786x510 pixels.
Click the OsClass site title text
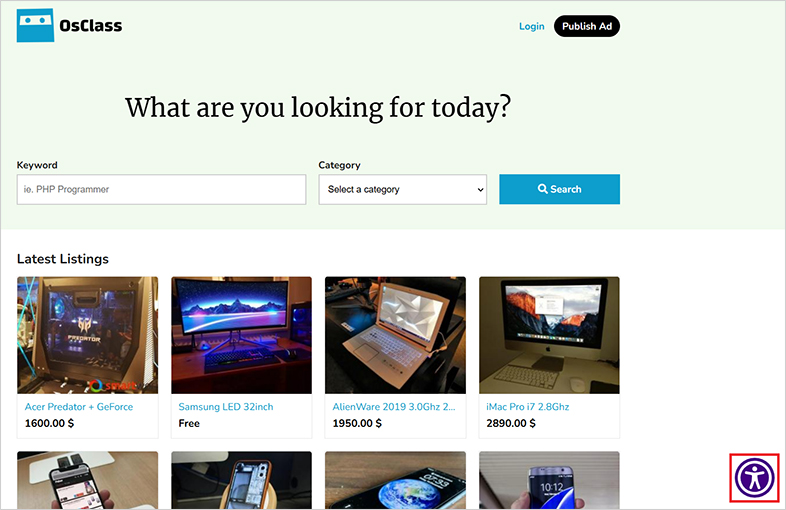(x=91, y=26)
